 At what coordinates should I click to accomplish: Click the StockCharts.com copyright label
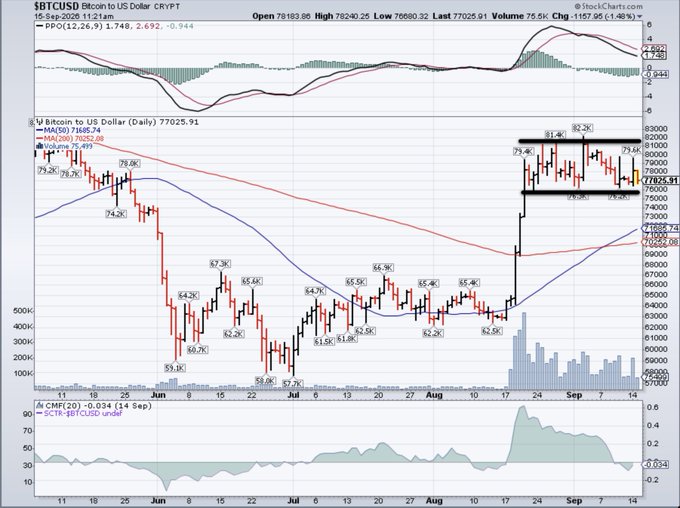(x=608, y=6)
